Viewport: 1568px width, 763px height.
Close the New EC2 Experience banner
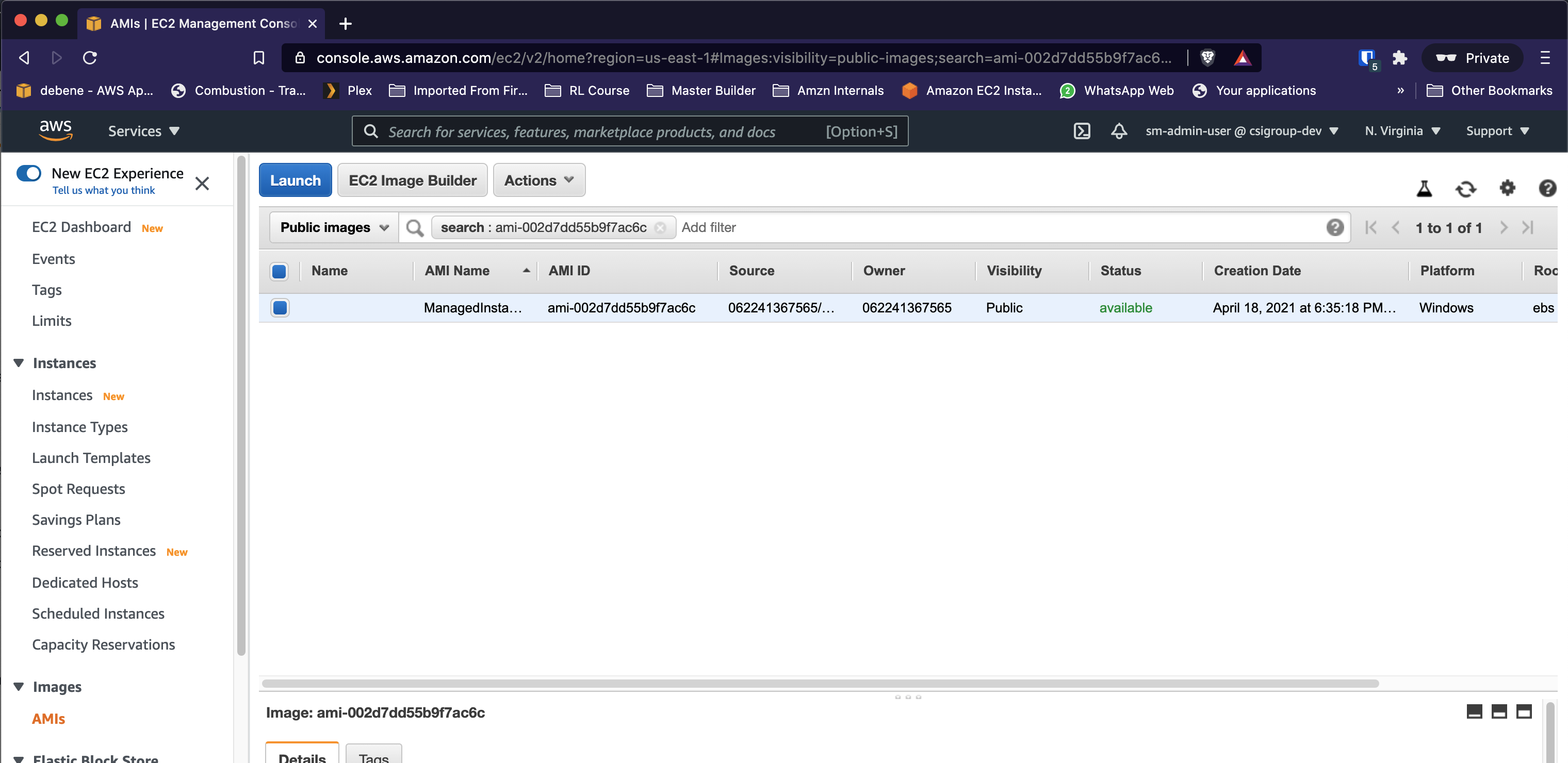202,183
